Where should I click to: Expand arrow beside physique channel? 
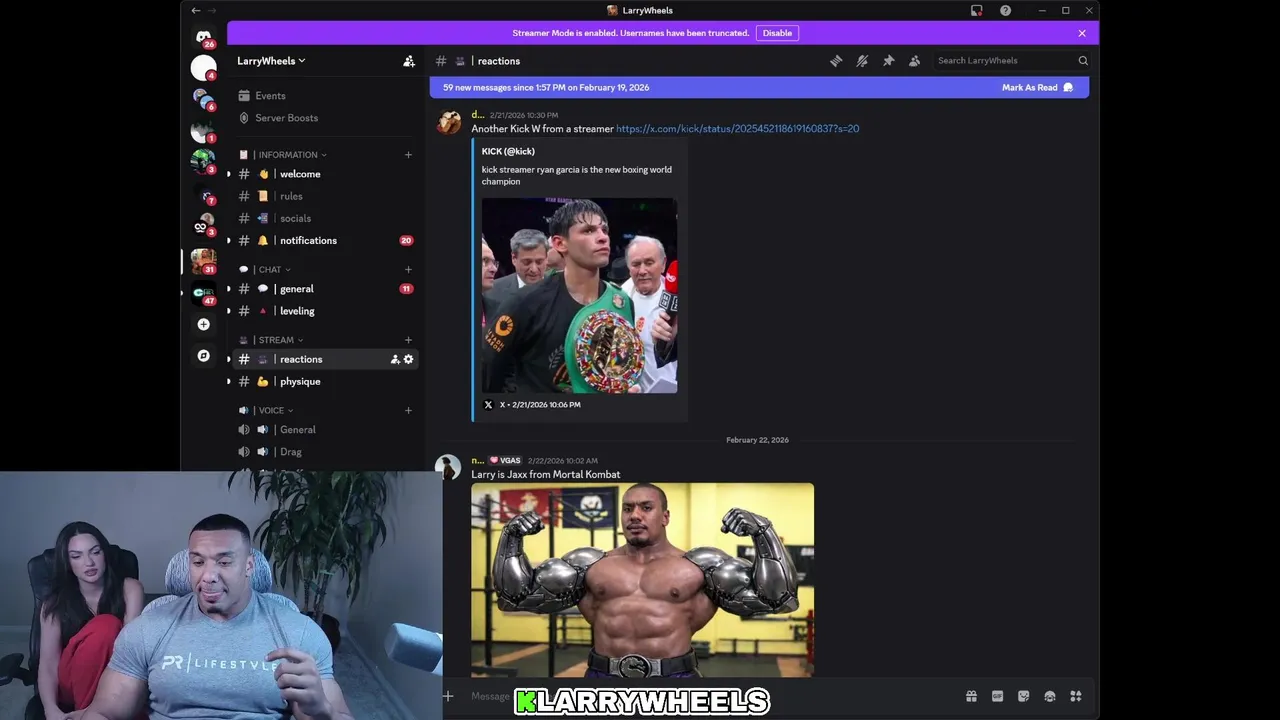(229, 381)
